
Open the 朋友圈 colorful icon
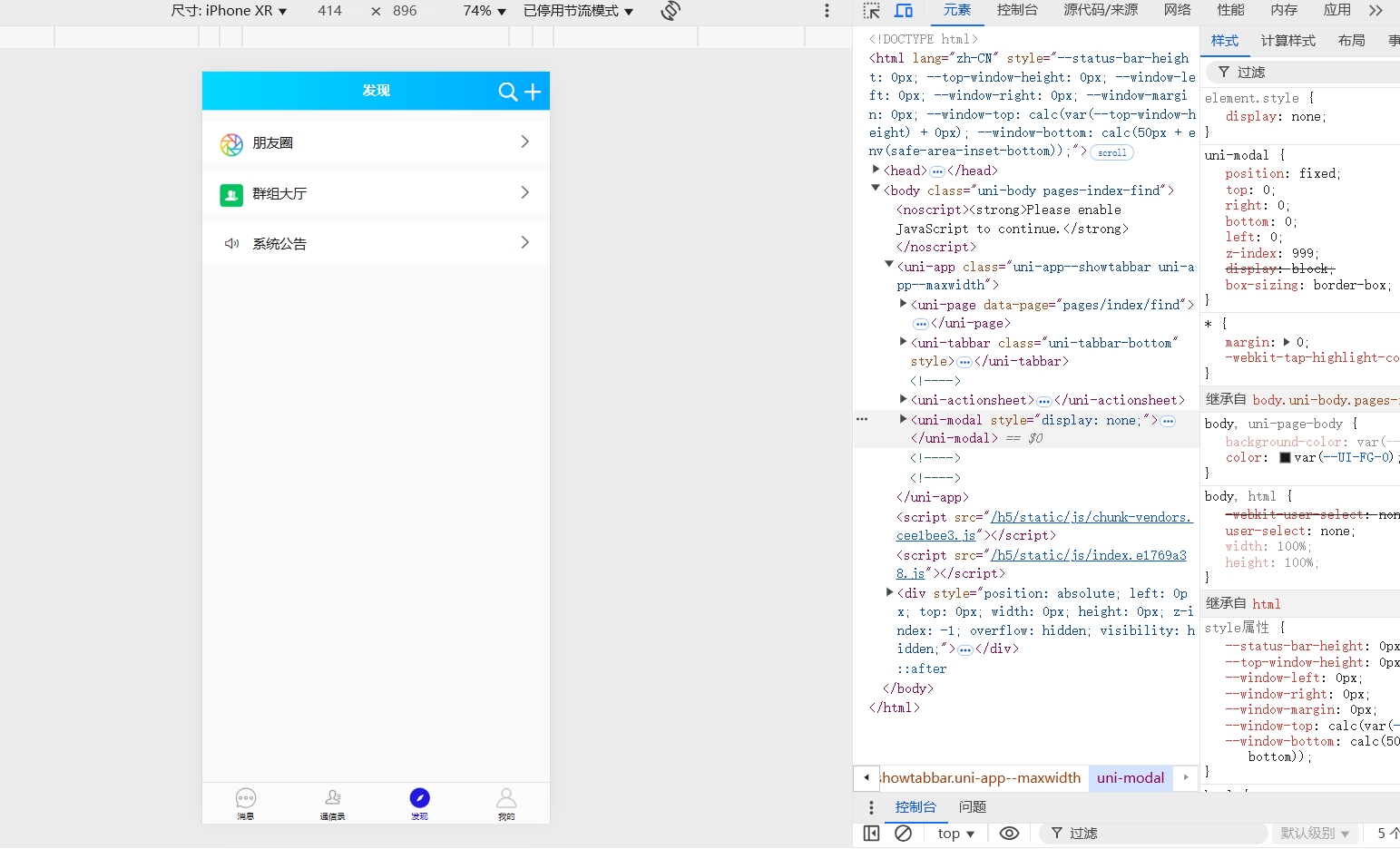[x=231, y=144]
